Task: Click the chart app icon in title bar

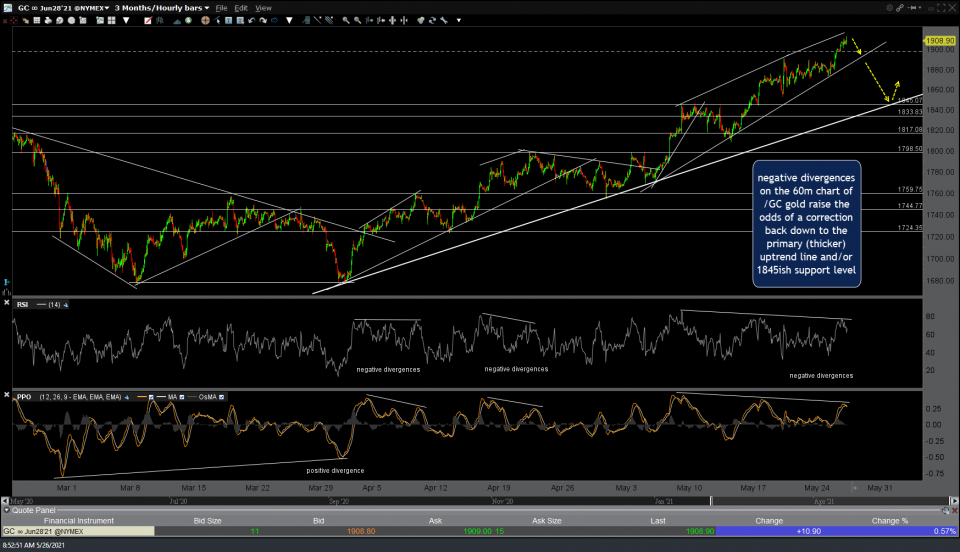Action: 8,7
